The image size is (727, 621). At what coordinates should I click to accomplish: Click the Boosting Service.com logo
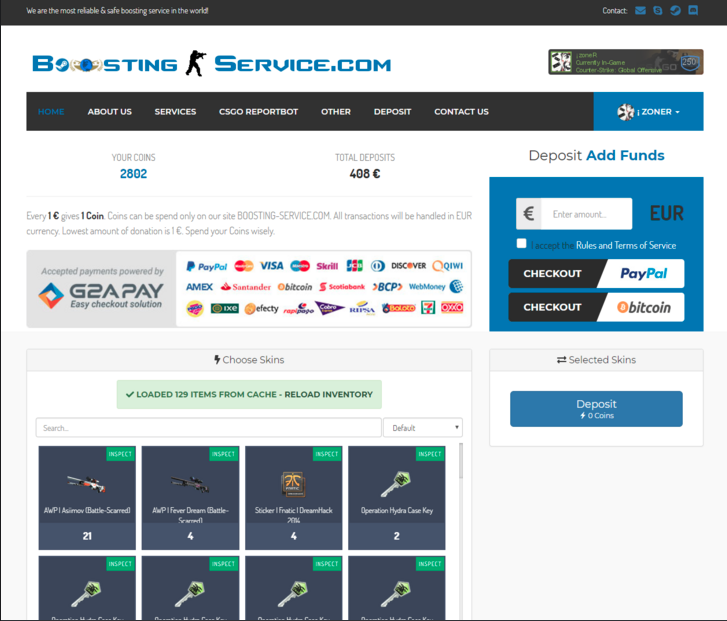point(211,64)
